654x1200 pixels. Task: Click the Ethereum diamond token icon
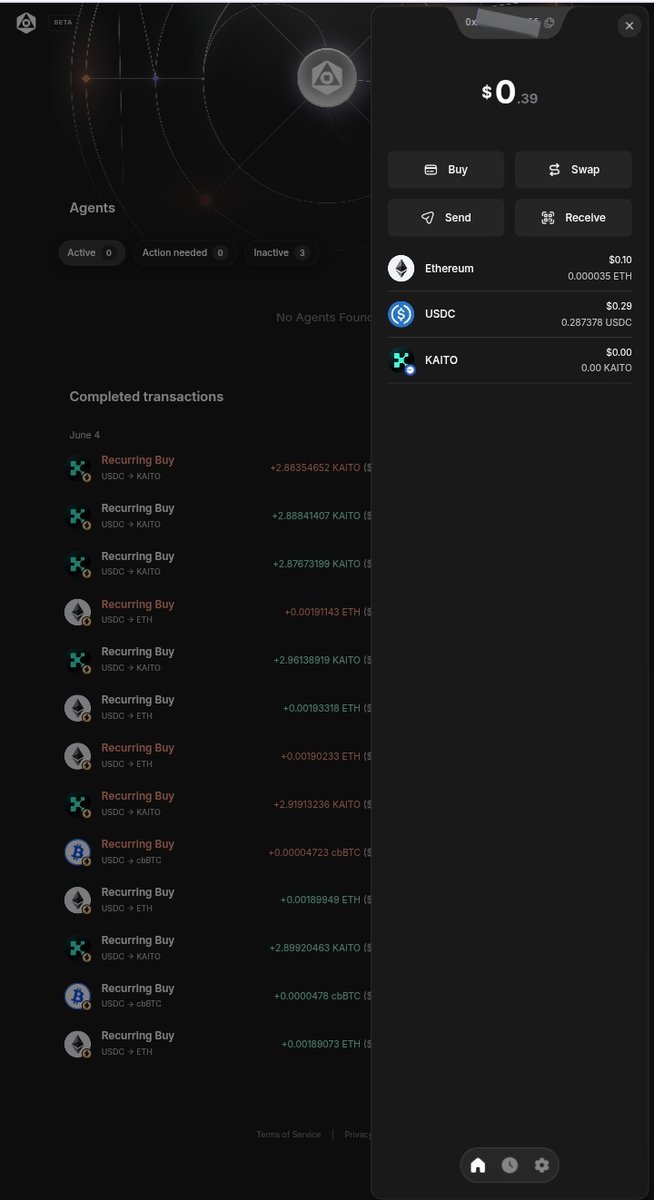coord(401,268)
